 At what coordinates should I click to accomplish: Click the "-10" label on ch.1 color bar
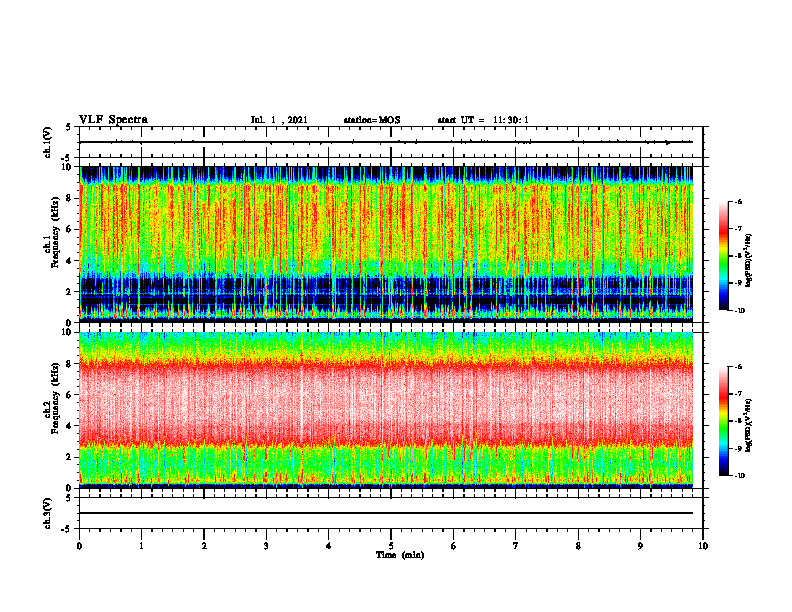point(739,311)
